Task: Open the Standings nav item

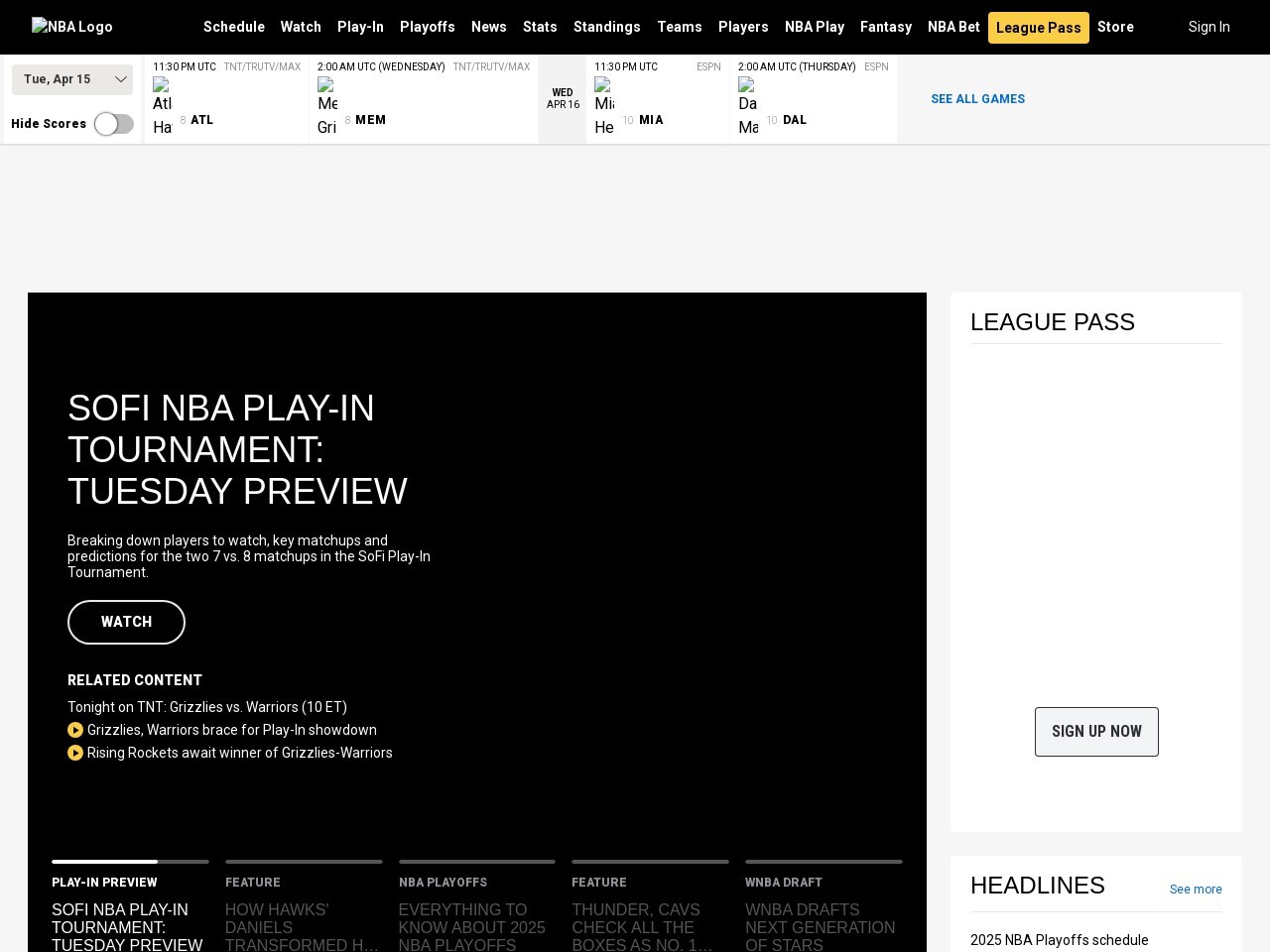Action: coord(607,27)
